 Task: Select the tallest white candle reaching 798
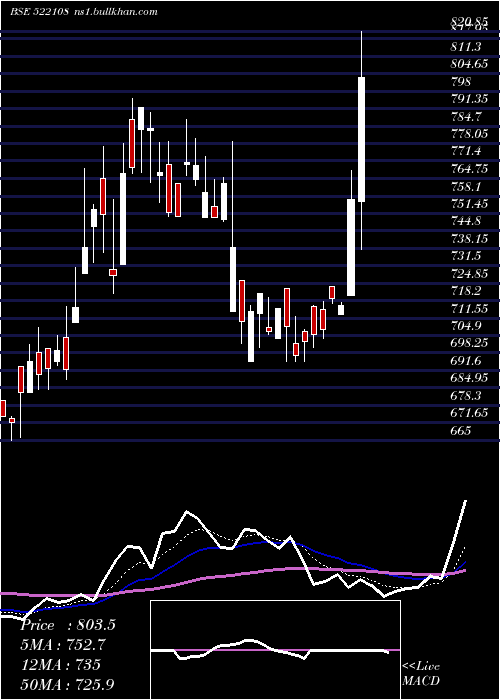(x=362, y=139)
